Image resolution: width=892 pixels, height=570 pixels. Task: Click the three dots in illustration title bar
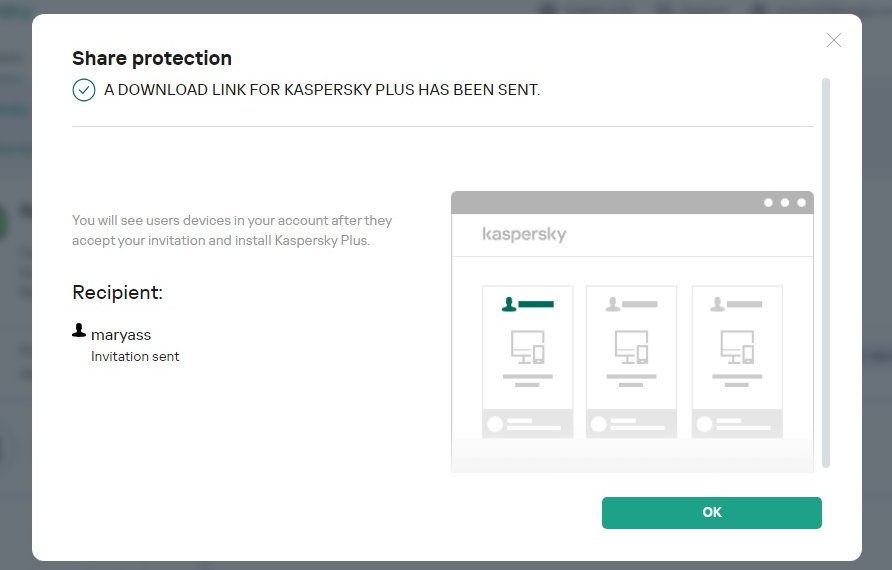785,202
